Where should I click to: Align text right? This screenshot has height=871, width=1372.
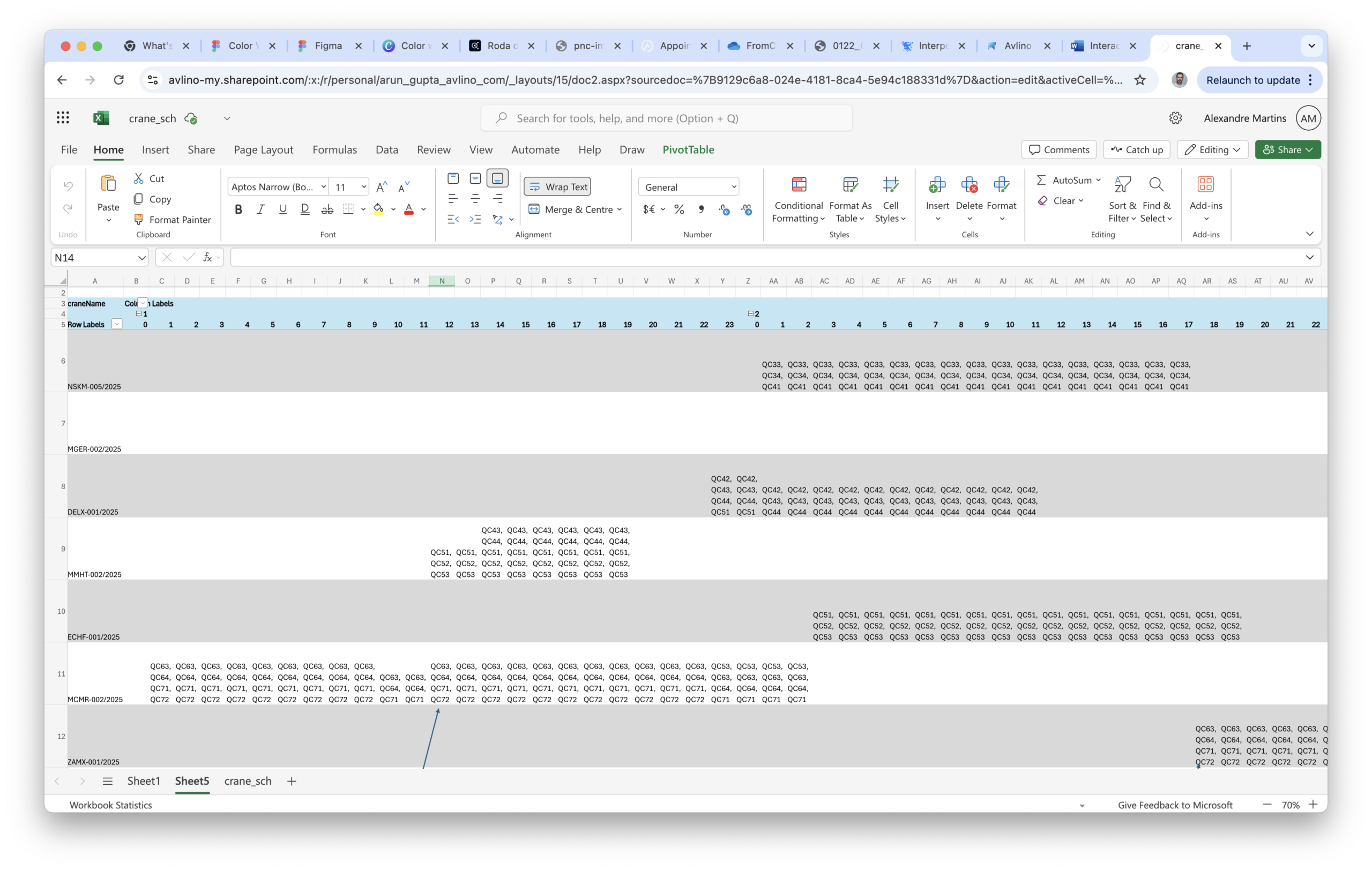coord(497,199)
